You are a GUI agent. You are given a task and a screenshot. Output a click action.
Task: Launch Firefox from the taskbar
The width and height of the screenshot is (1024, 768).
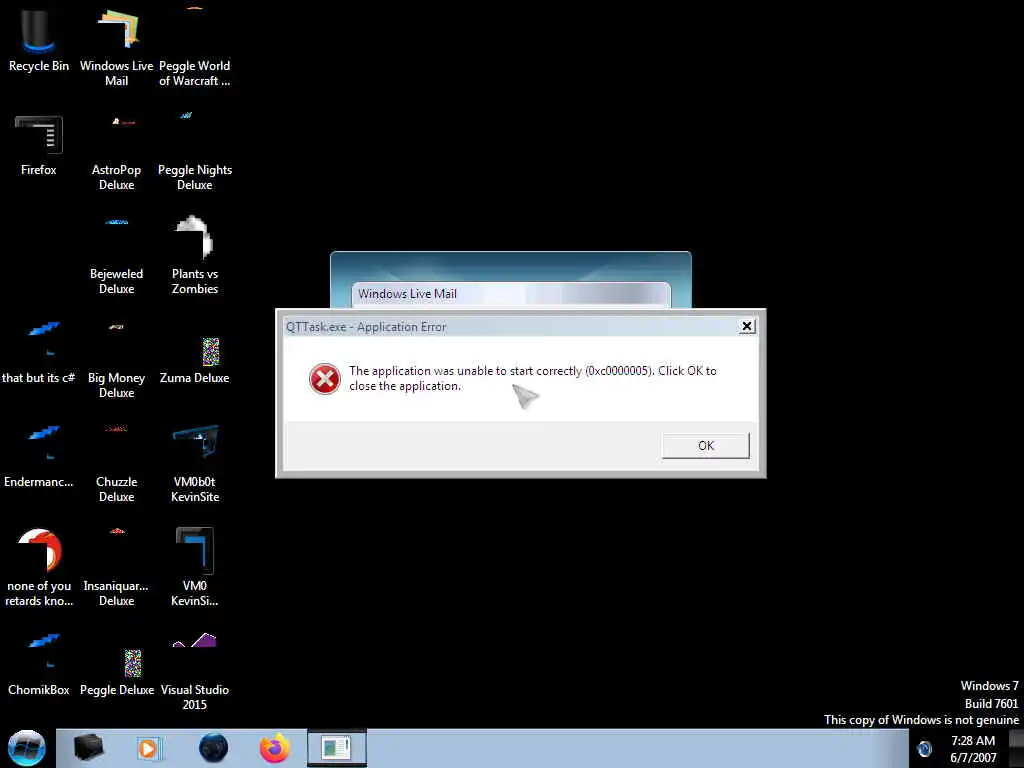pos(275,748)
